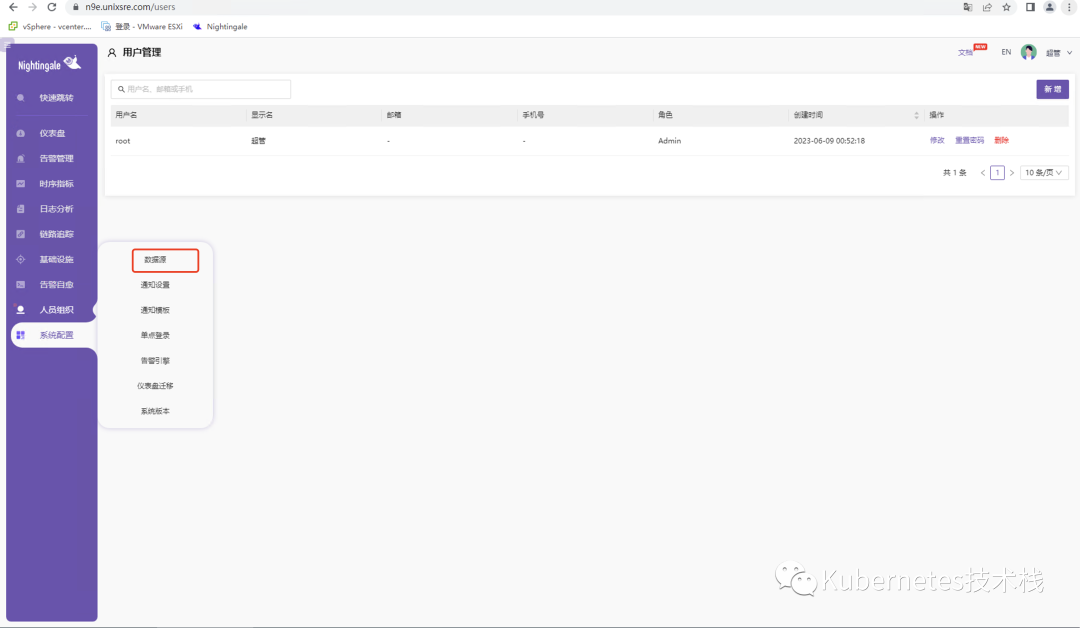The height and width of the screenshot is (628, 1080).
Task: Click the share page icon
Action: (x=987, y=7)
